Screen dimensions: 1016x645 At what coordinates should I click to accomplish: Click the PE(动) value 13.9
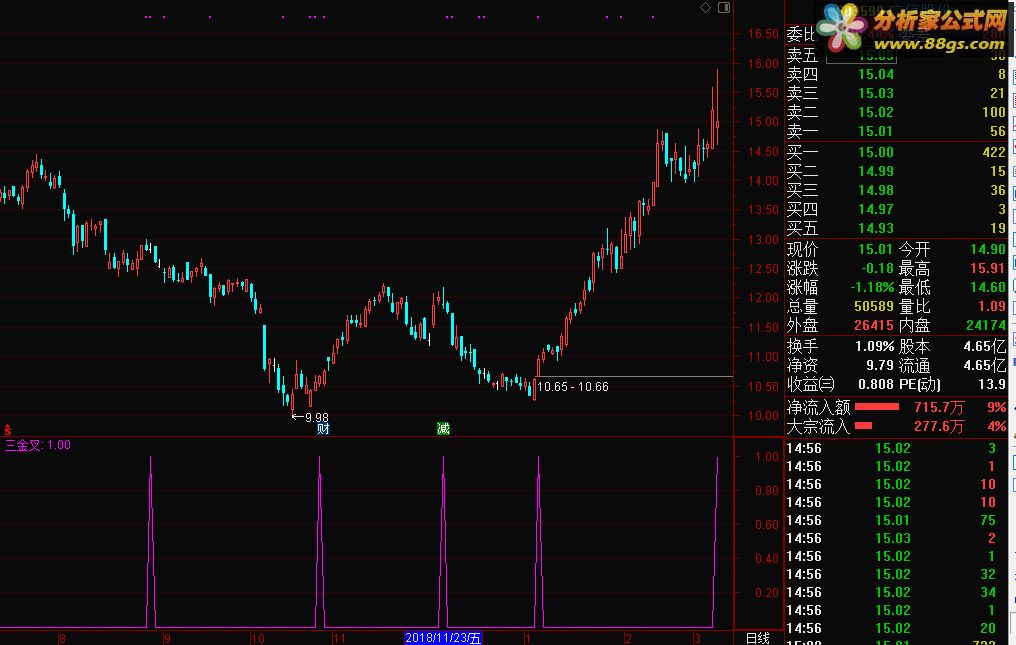pyautogui.click(x=992, y=384)
